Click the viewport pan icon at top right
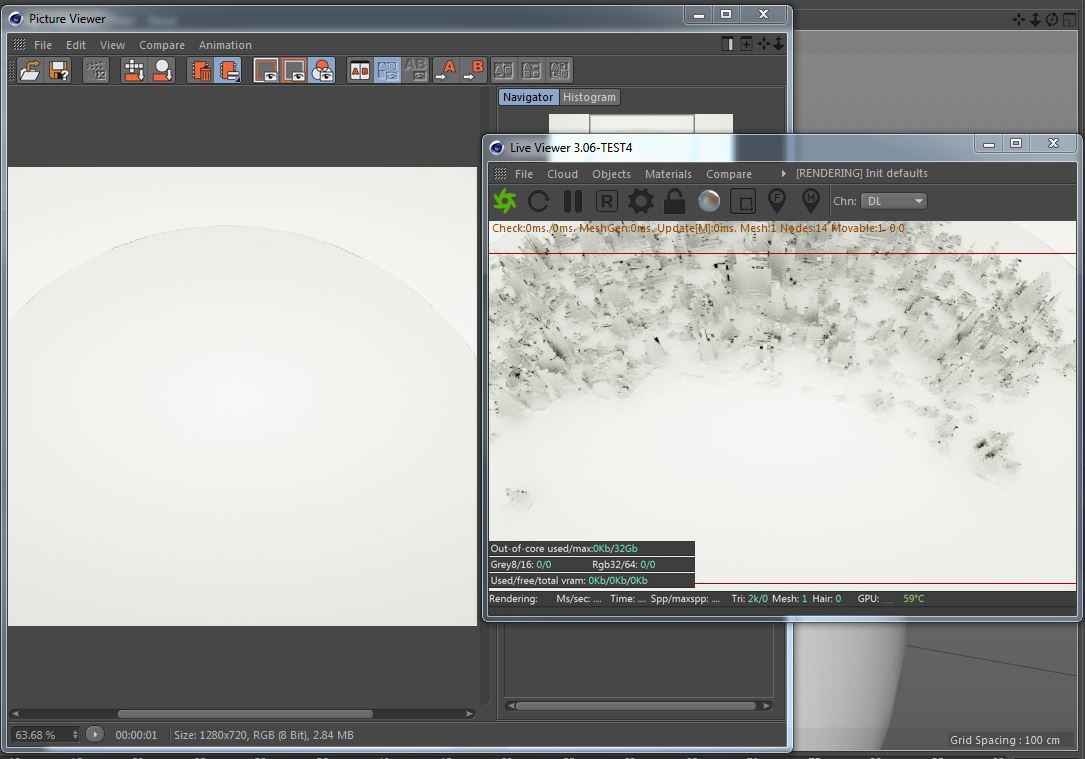This screenshot has height=759, width=1085. click(1019, 20)
